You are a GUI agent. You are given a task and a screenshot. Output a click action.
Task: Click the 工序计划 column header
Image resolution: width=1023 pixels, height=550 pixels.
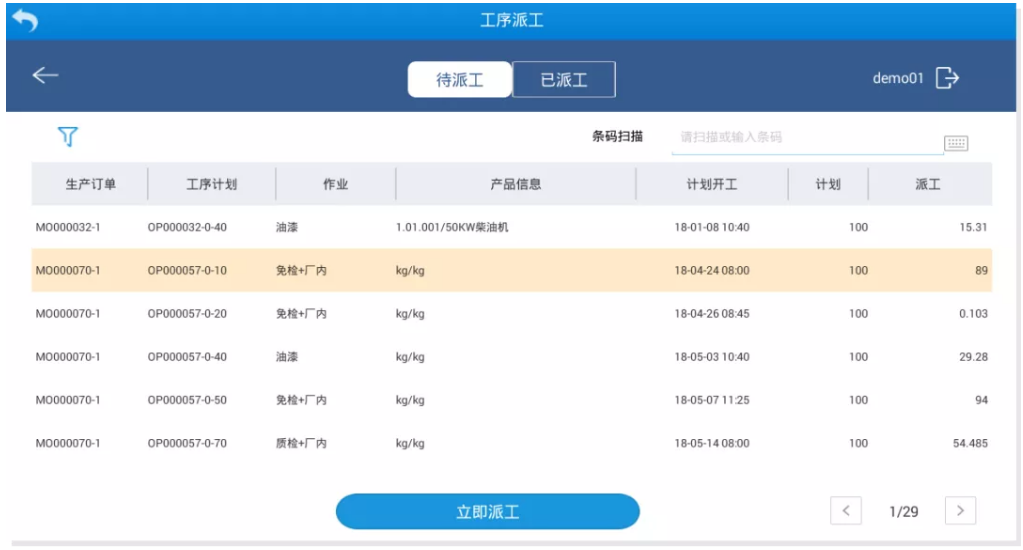[x=212, y=184]
